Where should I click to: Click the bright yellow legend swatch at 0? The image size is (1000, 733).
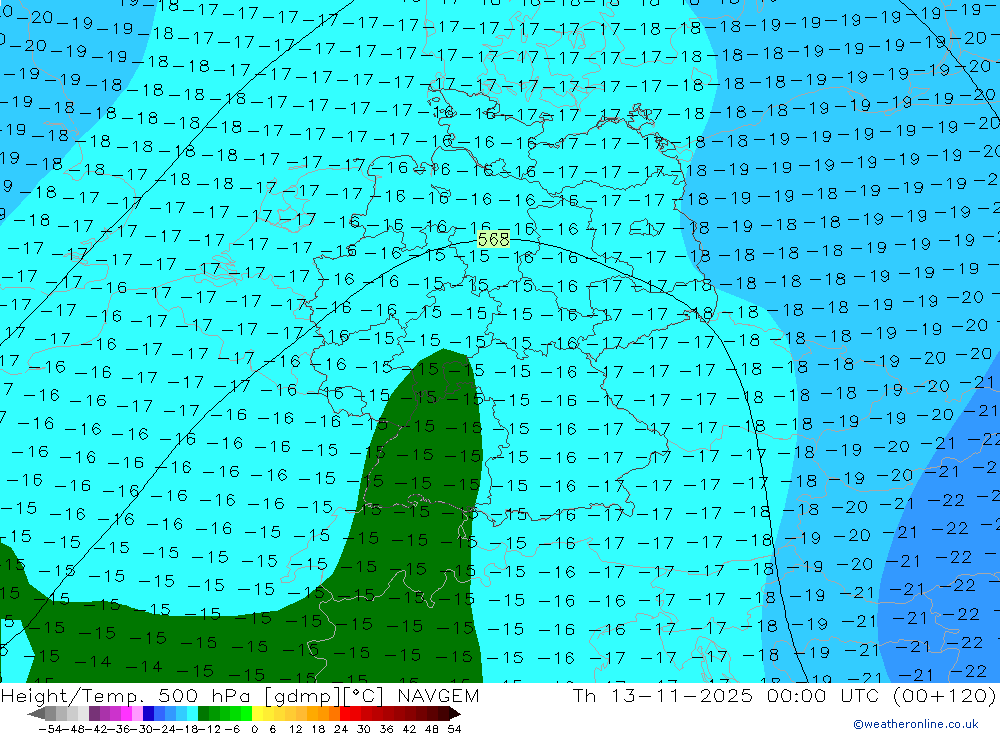click(x=258, y=713)
